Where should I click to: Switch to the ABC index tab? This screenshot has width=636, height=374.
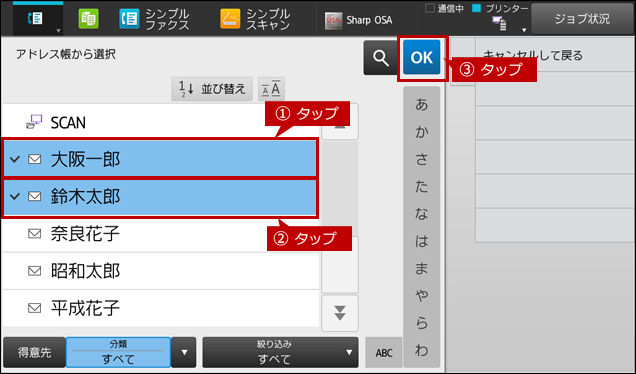[384, 353]
